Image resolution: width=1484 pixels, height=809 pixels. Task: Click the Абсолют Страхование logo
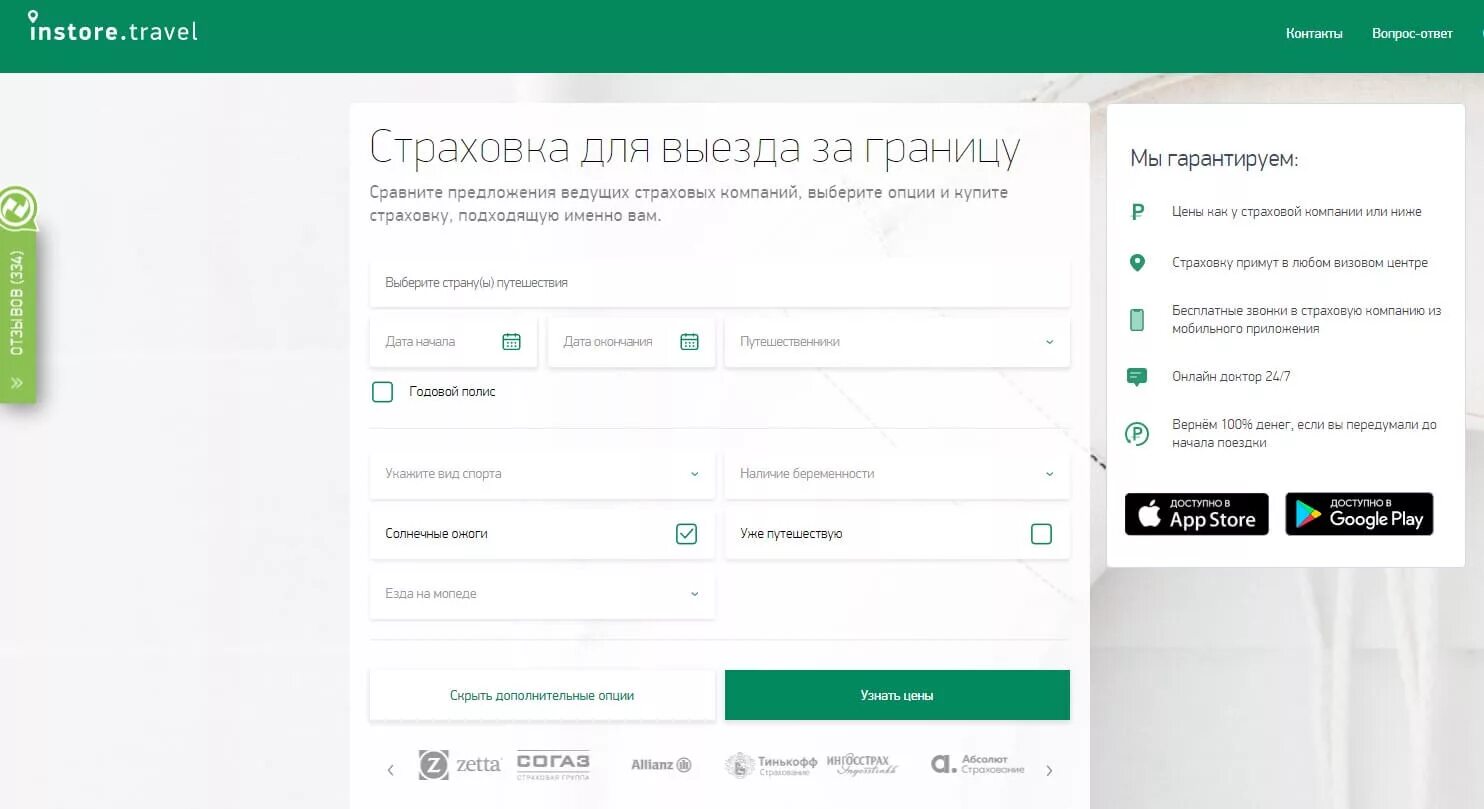[x=978, y=765]
